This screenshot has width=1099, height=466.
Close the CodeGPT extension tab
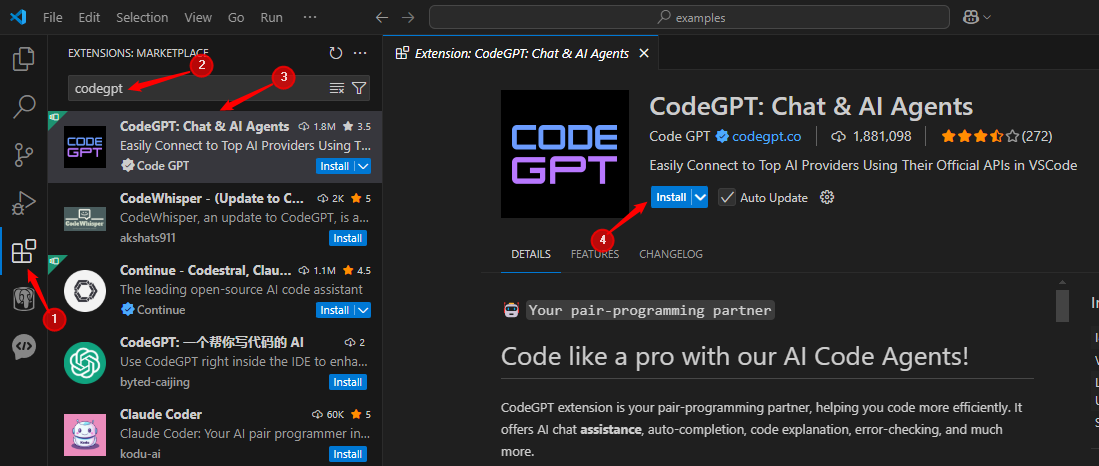coord(644,53)
